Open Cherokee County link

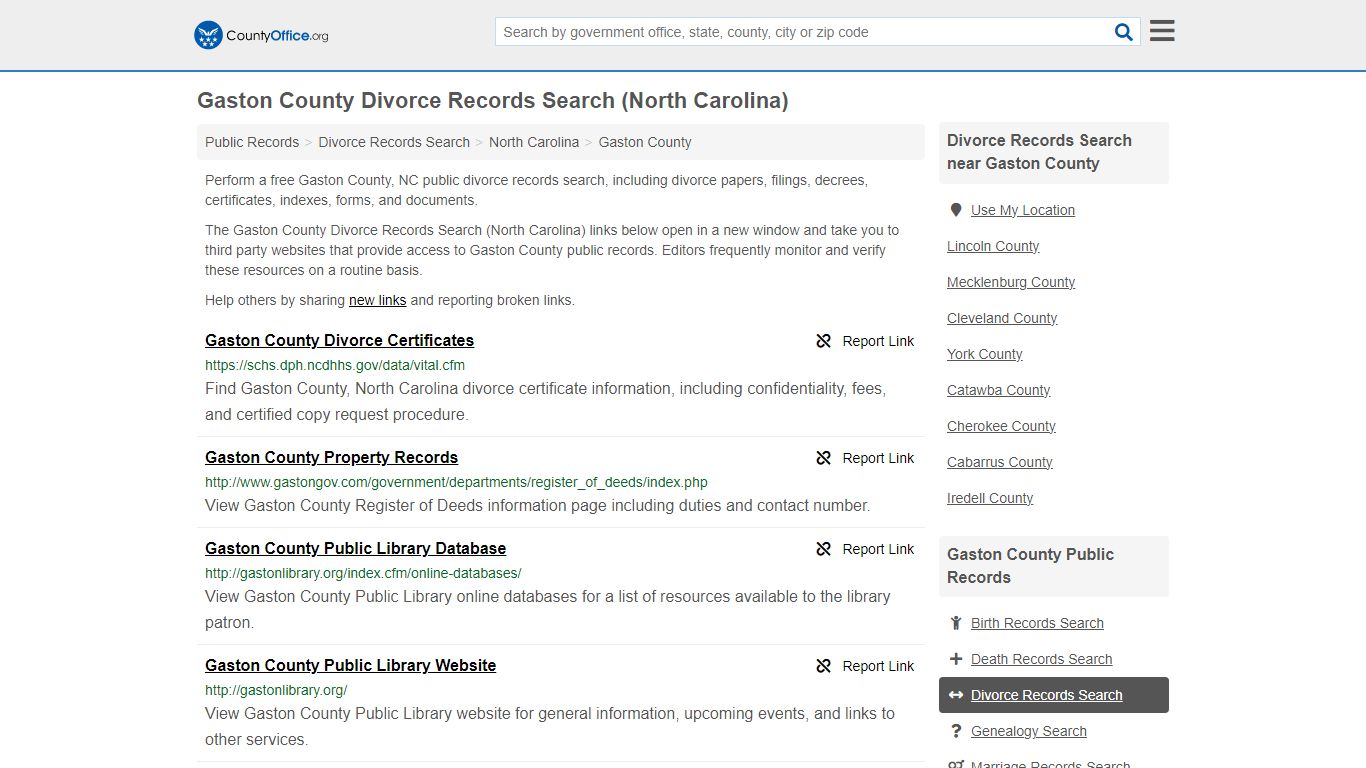tap(1001, 426)
